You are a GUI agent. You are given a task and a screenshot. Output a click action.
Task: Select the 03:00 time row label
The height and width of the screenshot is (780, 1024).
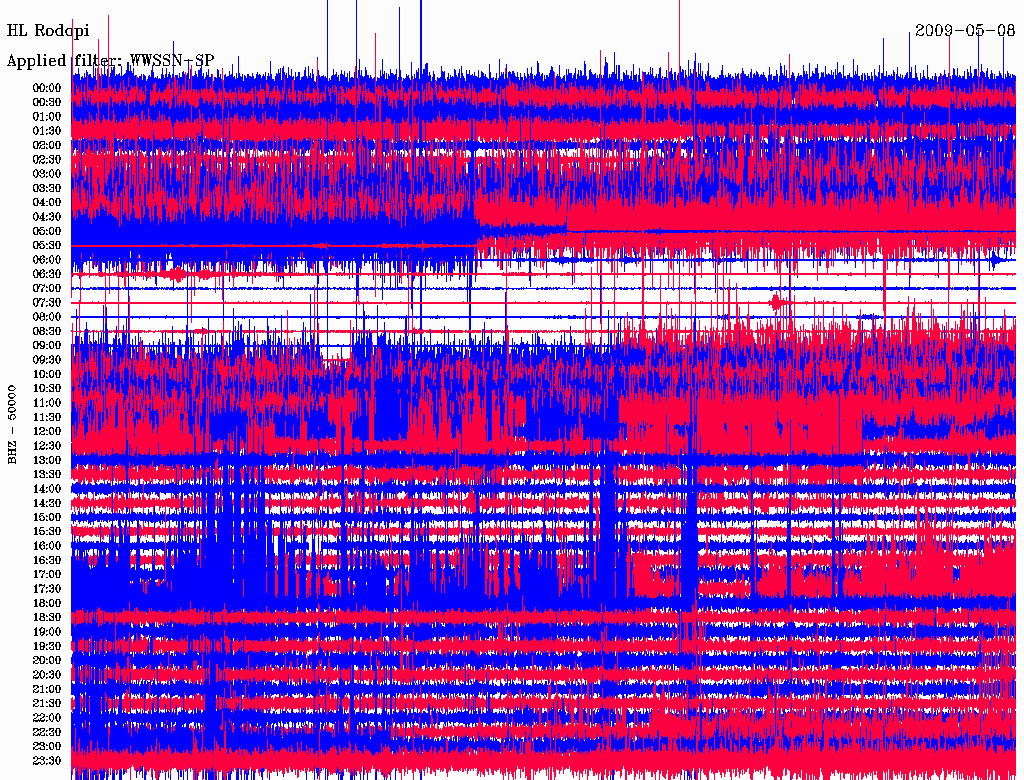[x=47, y=174]
